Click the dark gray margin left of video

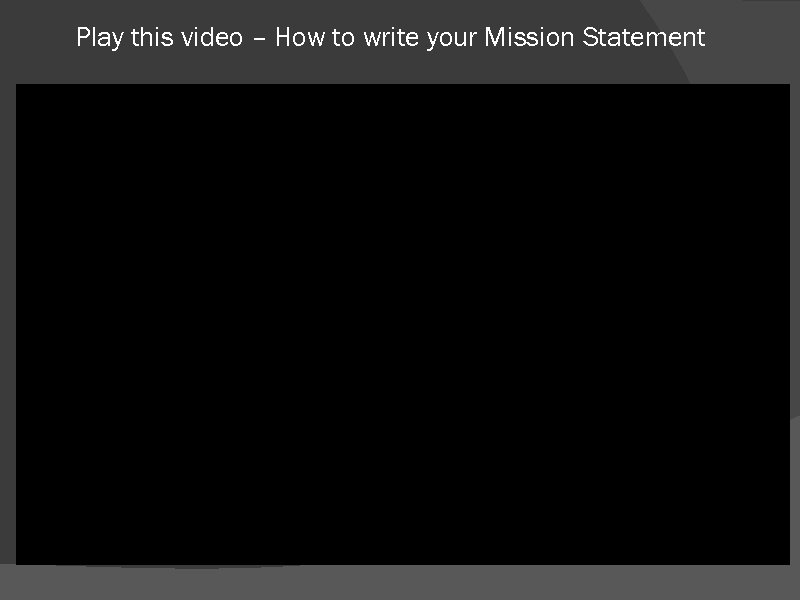coord(8,324)
